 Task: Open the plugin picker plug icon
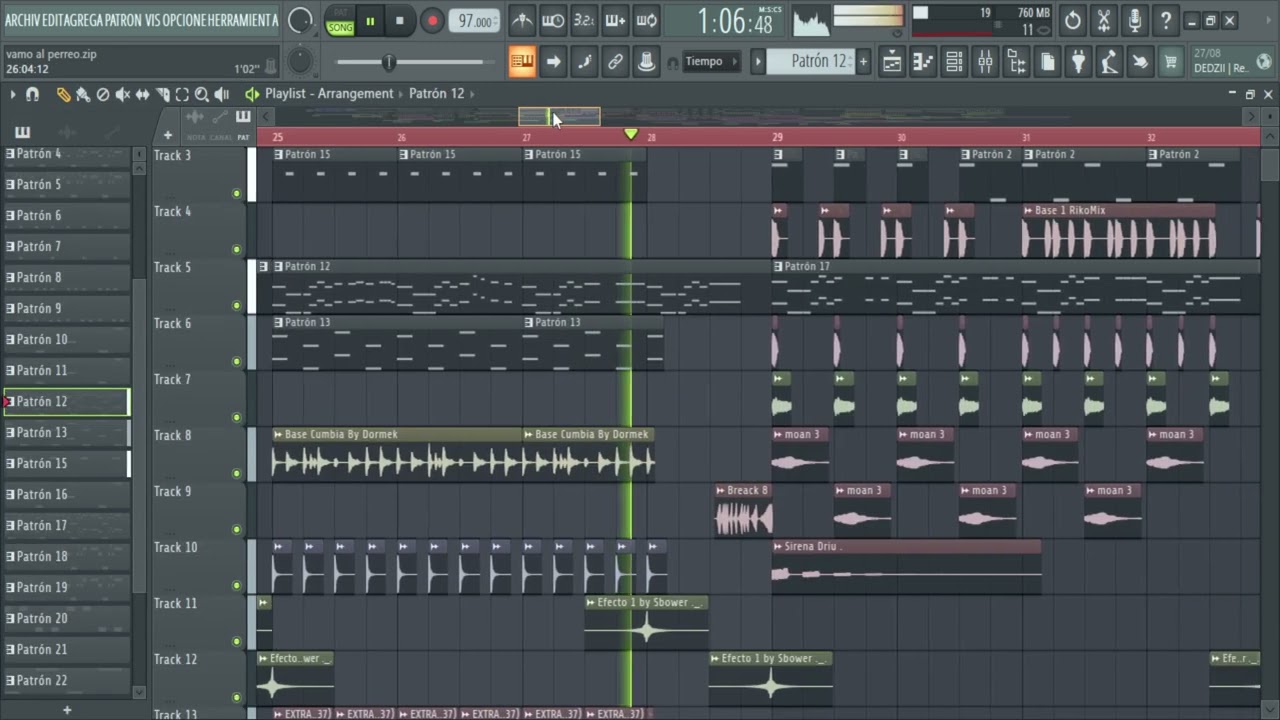pos(1078,62)
